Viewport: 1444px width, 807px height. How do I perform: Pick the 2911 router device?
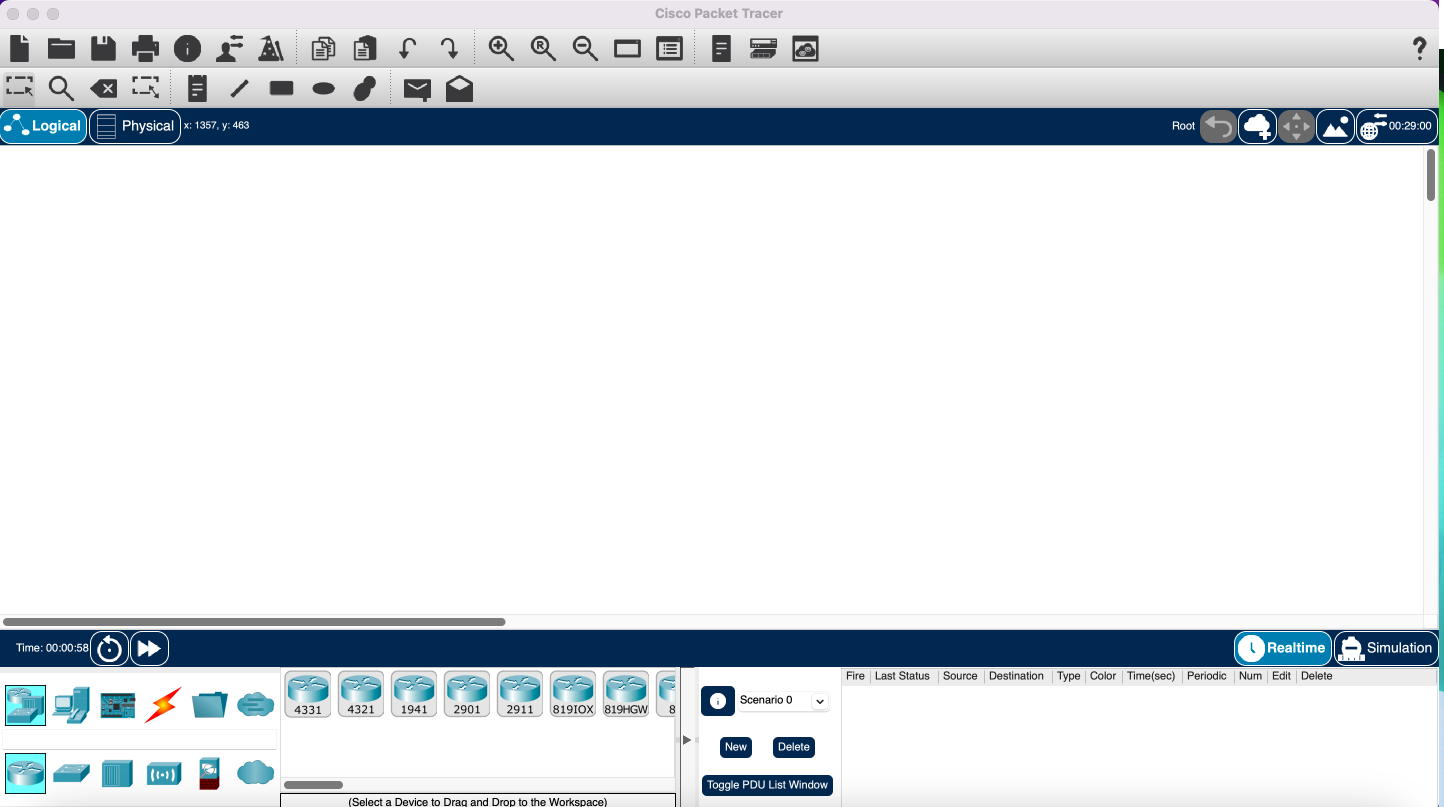click(x=520, y=694)
